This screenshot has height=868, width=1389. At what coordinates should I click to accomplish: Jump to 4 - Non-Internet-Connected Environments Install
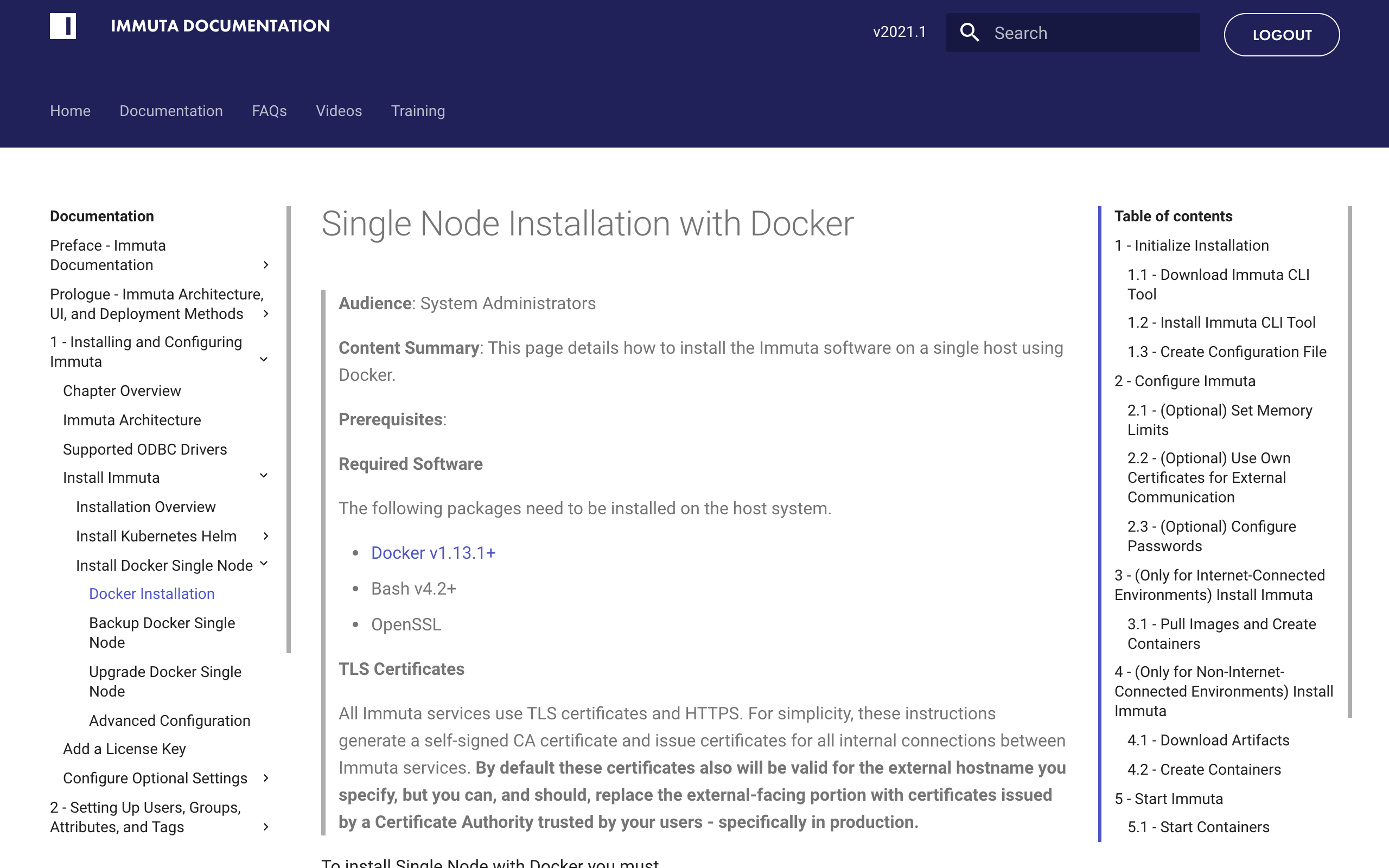click(x=1224, y=691)
